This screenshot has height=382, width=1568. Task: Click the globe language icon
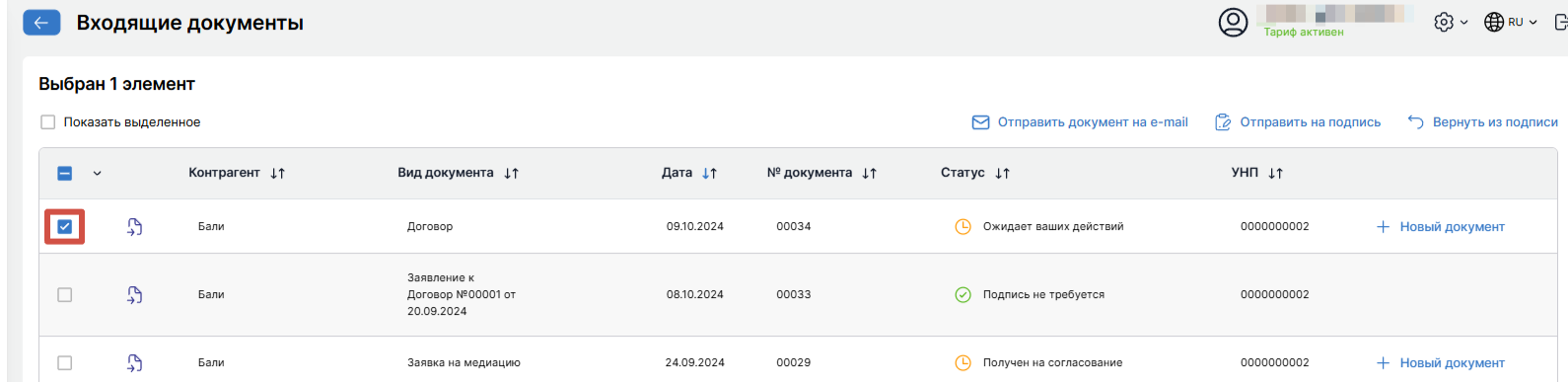click(x=1494, y=22)
